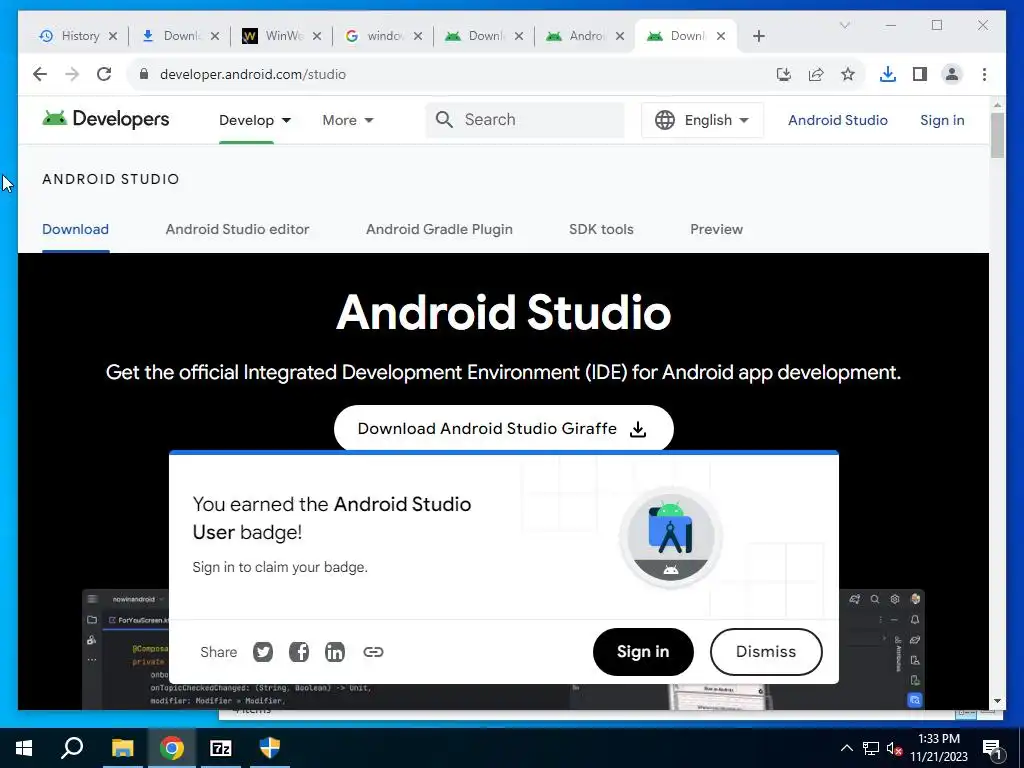Select the Download section tab
The image size is (1024, 768).
click(x=75, y=229)
